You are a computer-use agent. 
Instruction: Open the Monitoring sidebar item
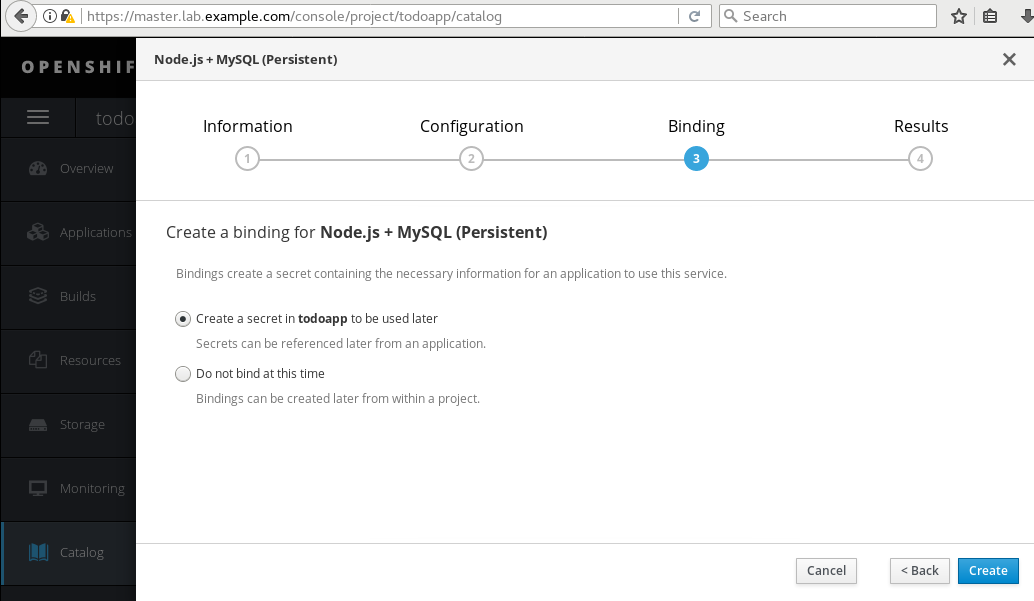(x=69, y=488)
